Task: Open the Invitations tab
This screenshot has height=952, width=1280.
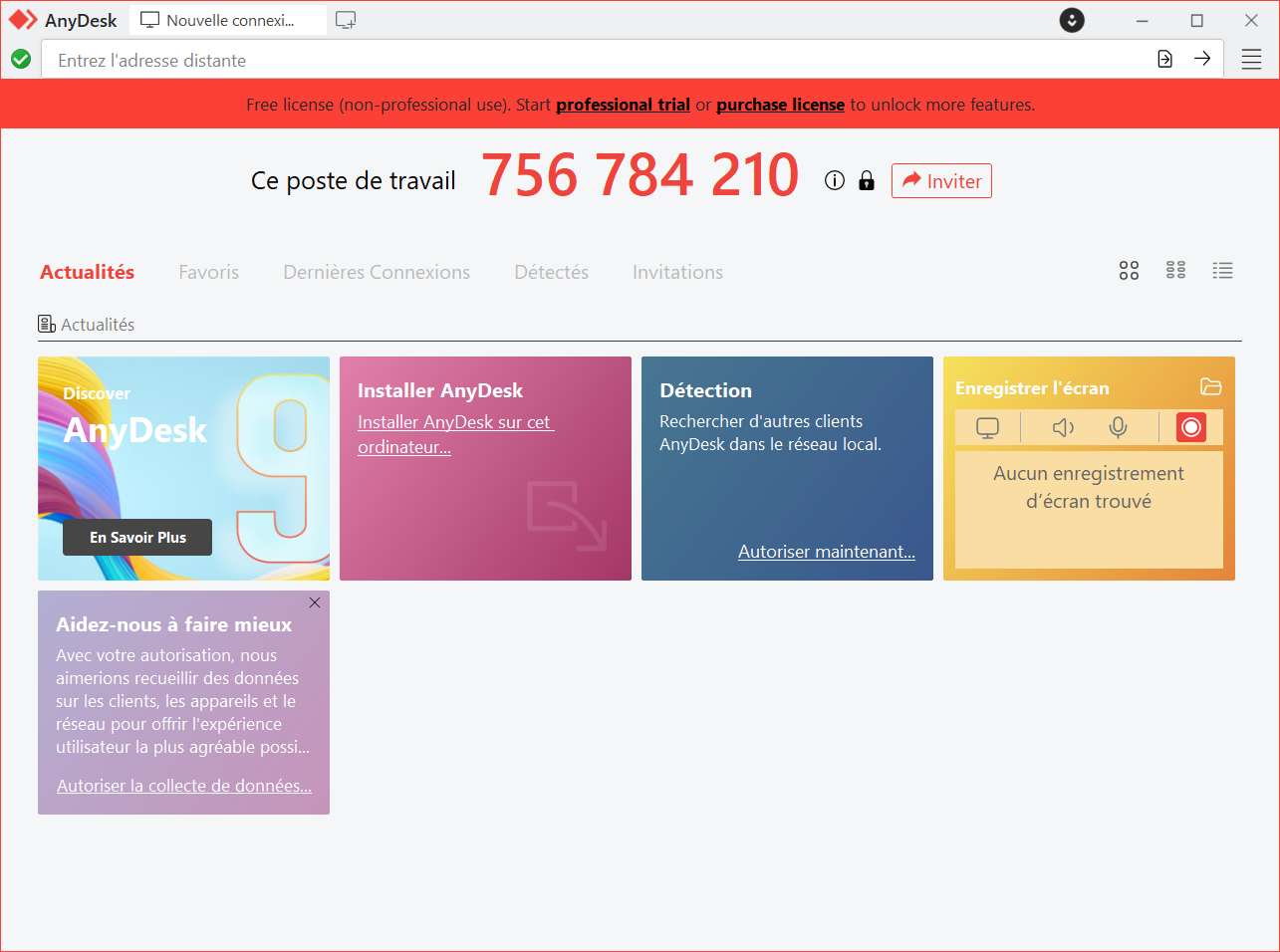Action: 678,272
